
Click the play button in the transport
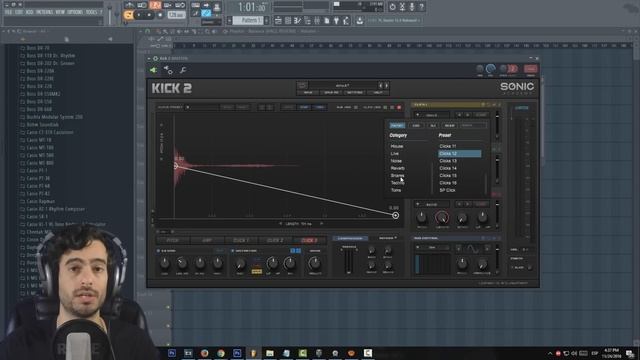[x=139, y=15]
